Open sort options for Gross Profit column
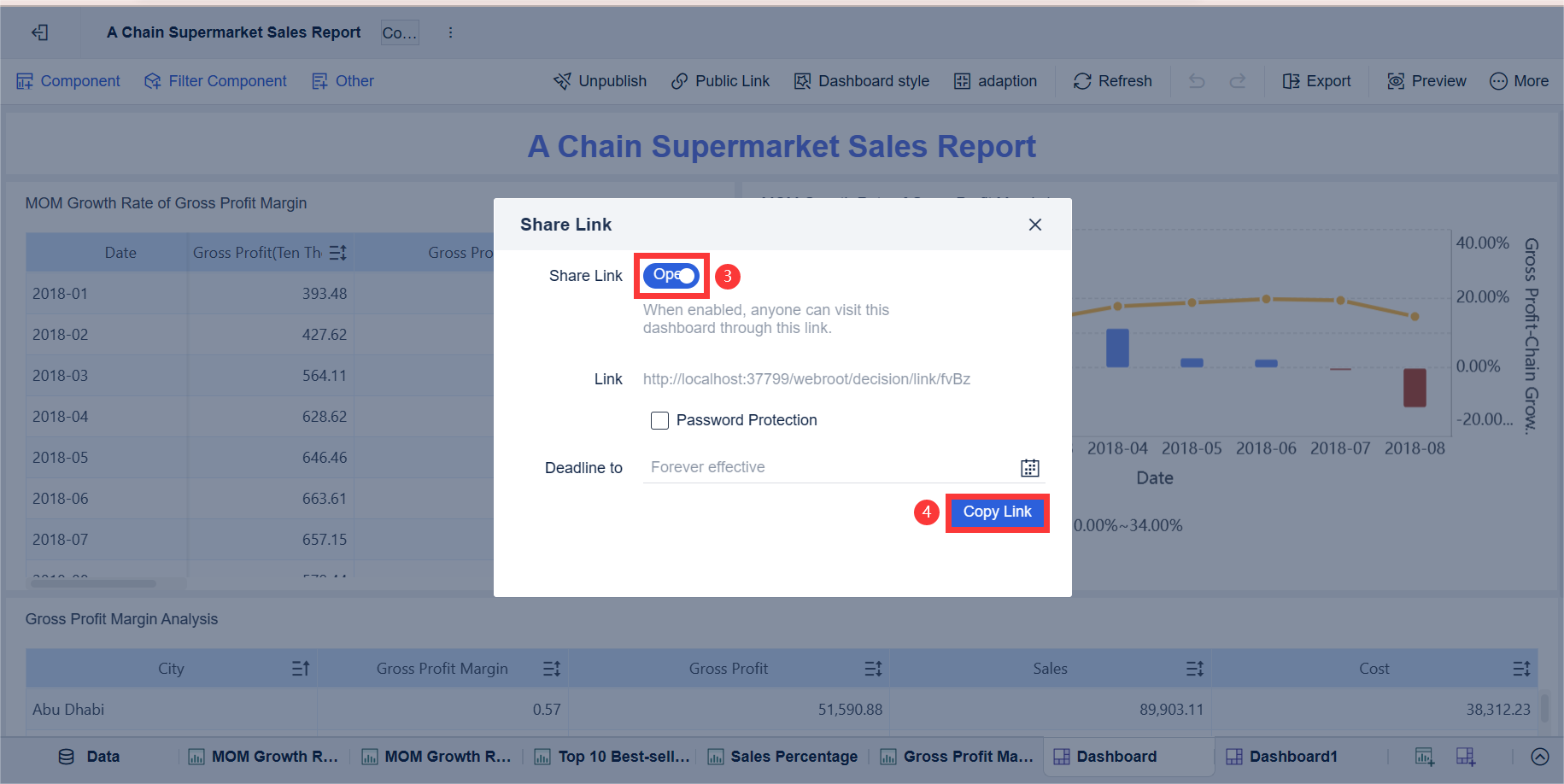This screenshot has width=1564, height=784. point(872,668)
